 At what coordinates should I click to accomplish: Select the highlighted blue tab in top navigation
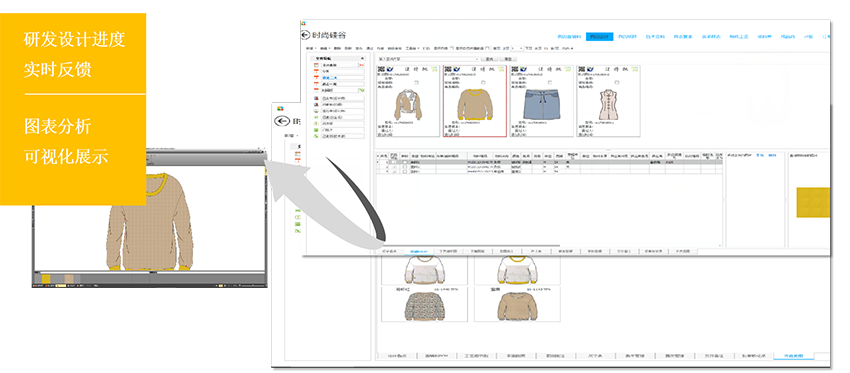[x=599, y=36]
